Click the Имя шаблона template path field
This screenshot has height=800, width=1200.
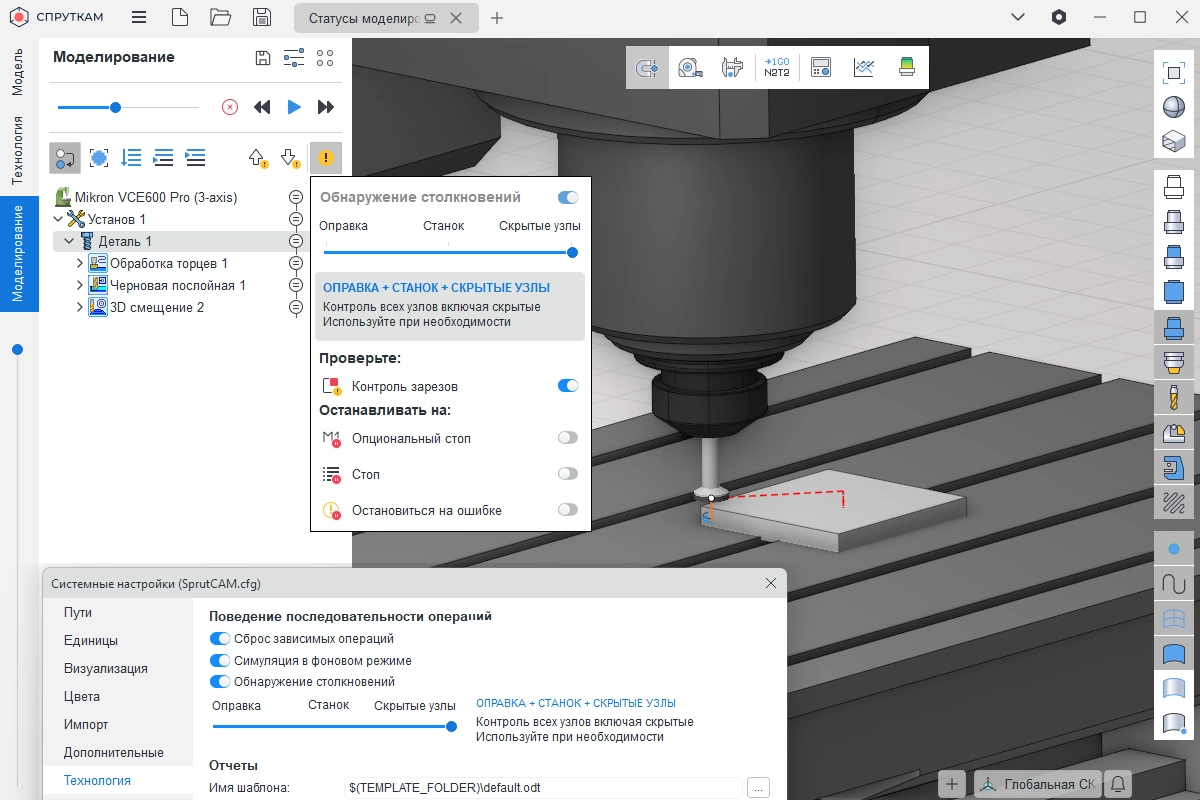pos(543,788)
